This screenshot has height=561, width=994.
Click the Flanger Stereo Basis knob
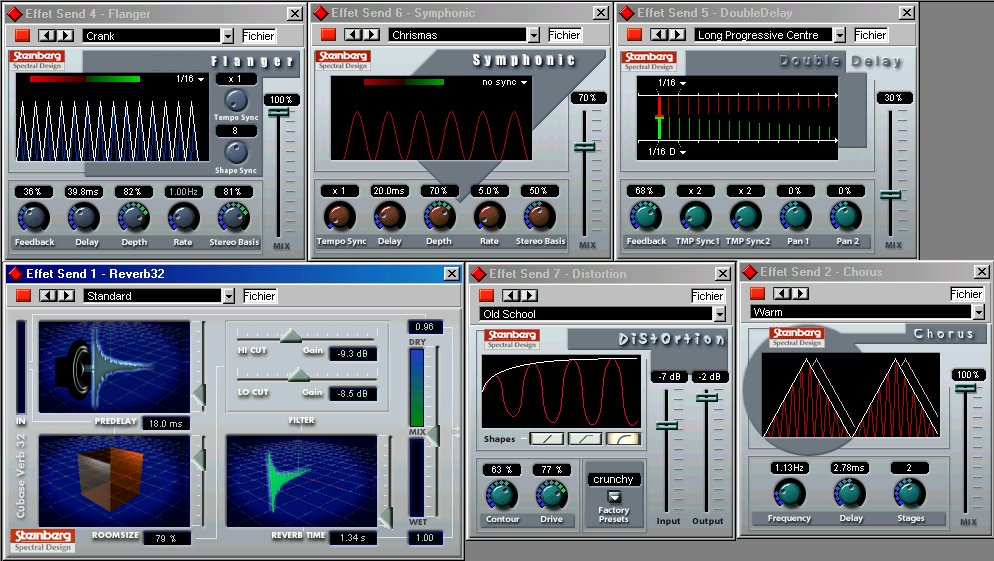click(233, 218)
